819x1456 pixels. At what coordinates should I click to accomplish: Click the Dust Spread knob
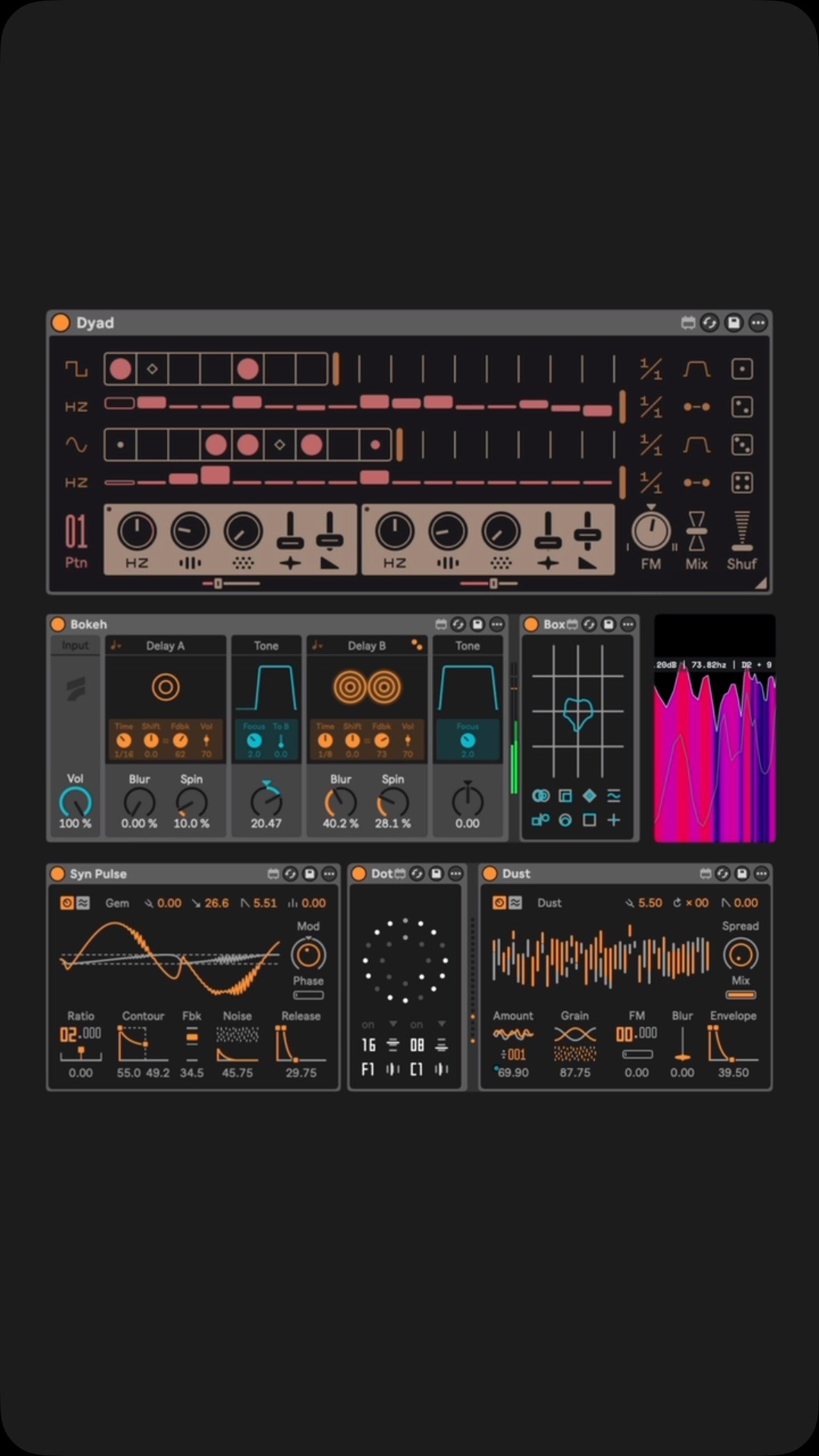[741, 955]
